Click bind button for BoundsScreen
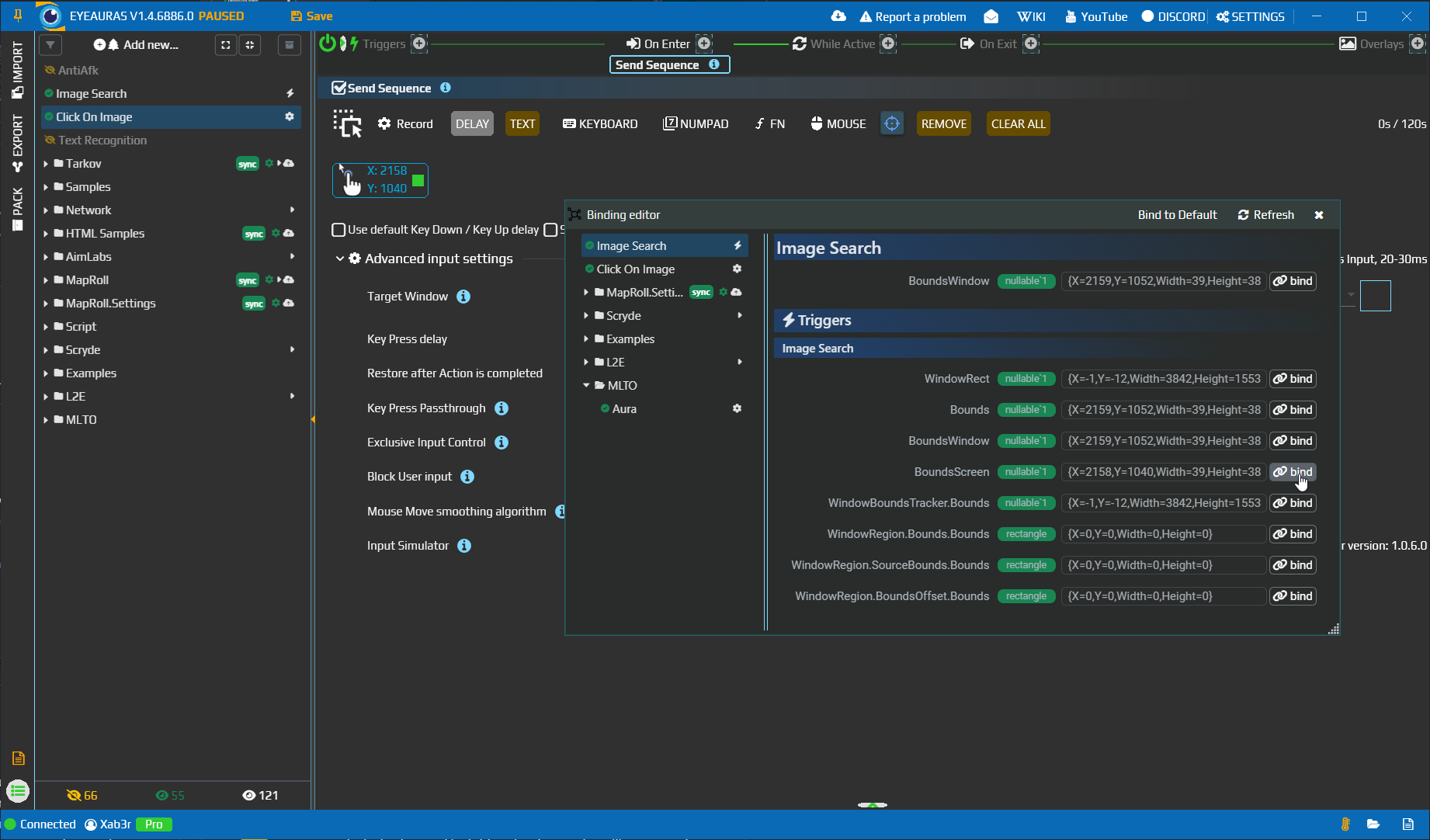 1293,472
